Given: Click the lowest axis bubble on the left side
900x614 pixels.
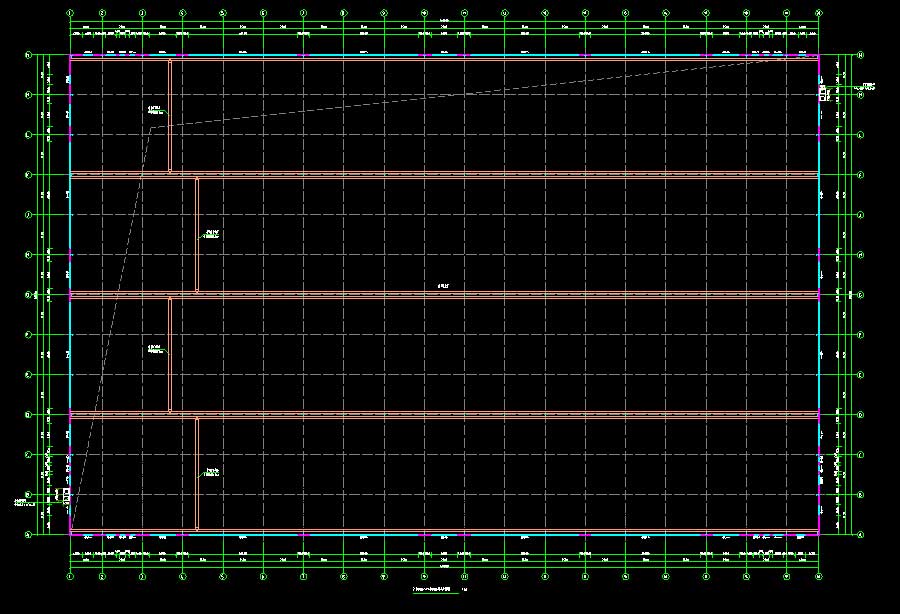Looking at the screenshot, I should (28, 534).
